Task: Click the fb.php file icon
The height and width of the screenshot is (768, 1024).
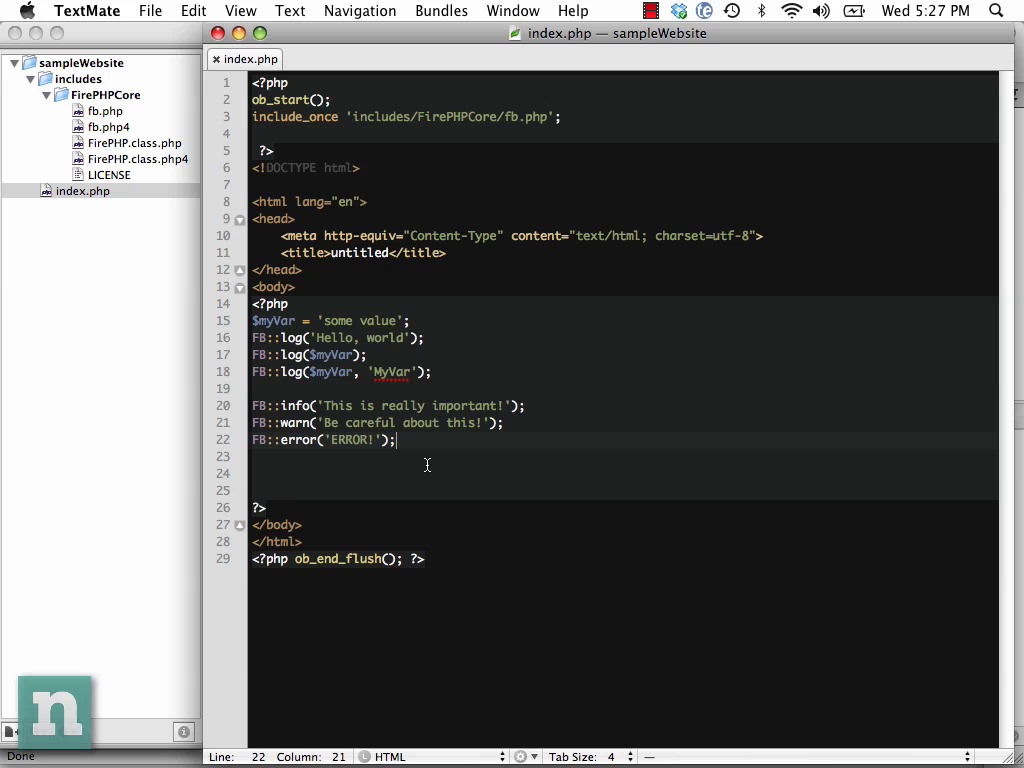Action: pos(78,111)
